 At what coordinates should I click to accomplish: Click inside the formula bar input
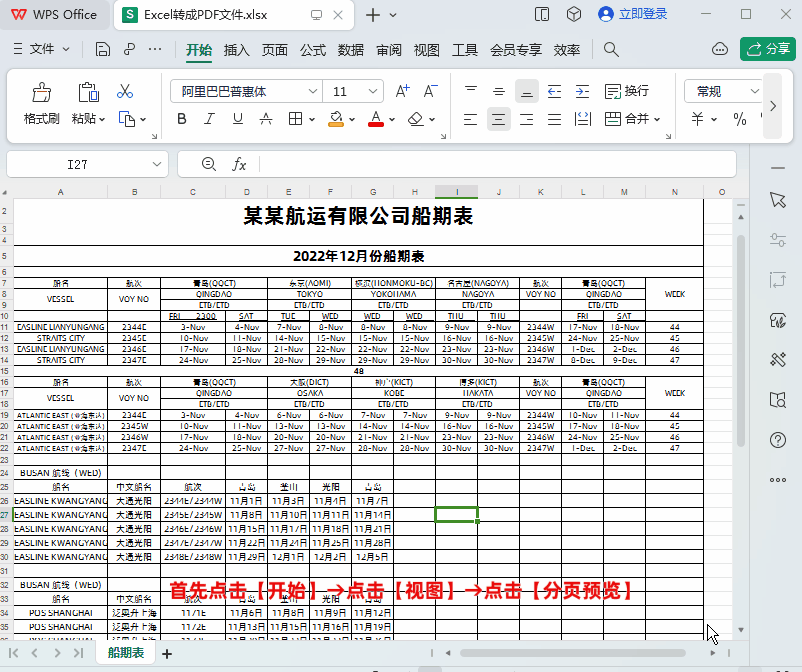496,164
